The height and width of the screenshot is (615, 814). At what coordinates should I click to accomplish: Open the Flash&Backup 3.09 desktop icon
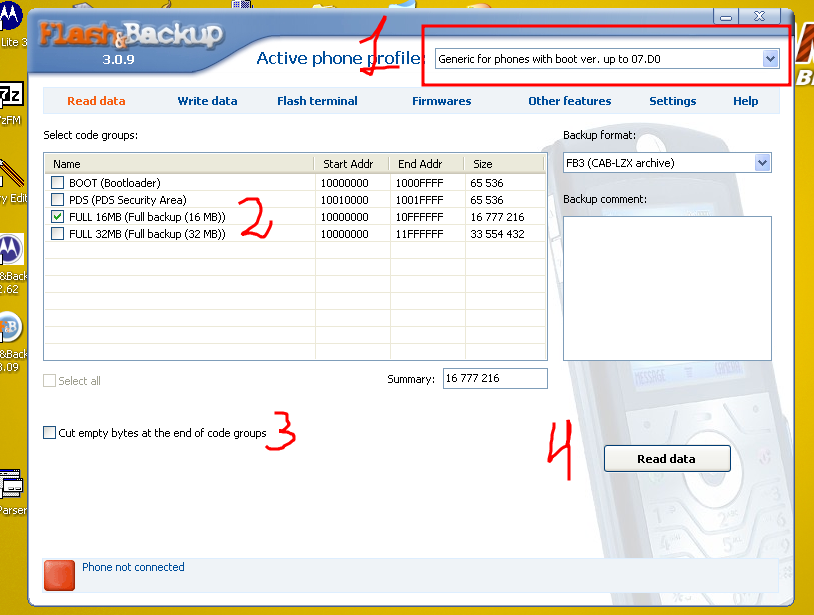[10, 327]
